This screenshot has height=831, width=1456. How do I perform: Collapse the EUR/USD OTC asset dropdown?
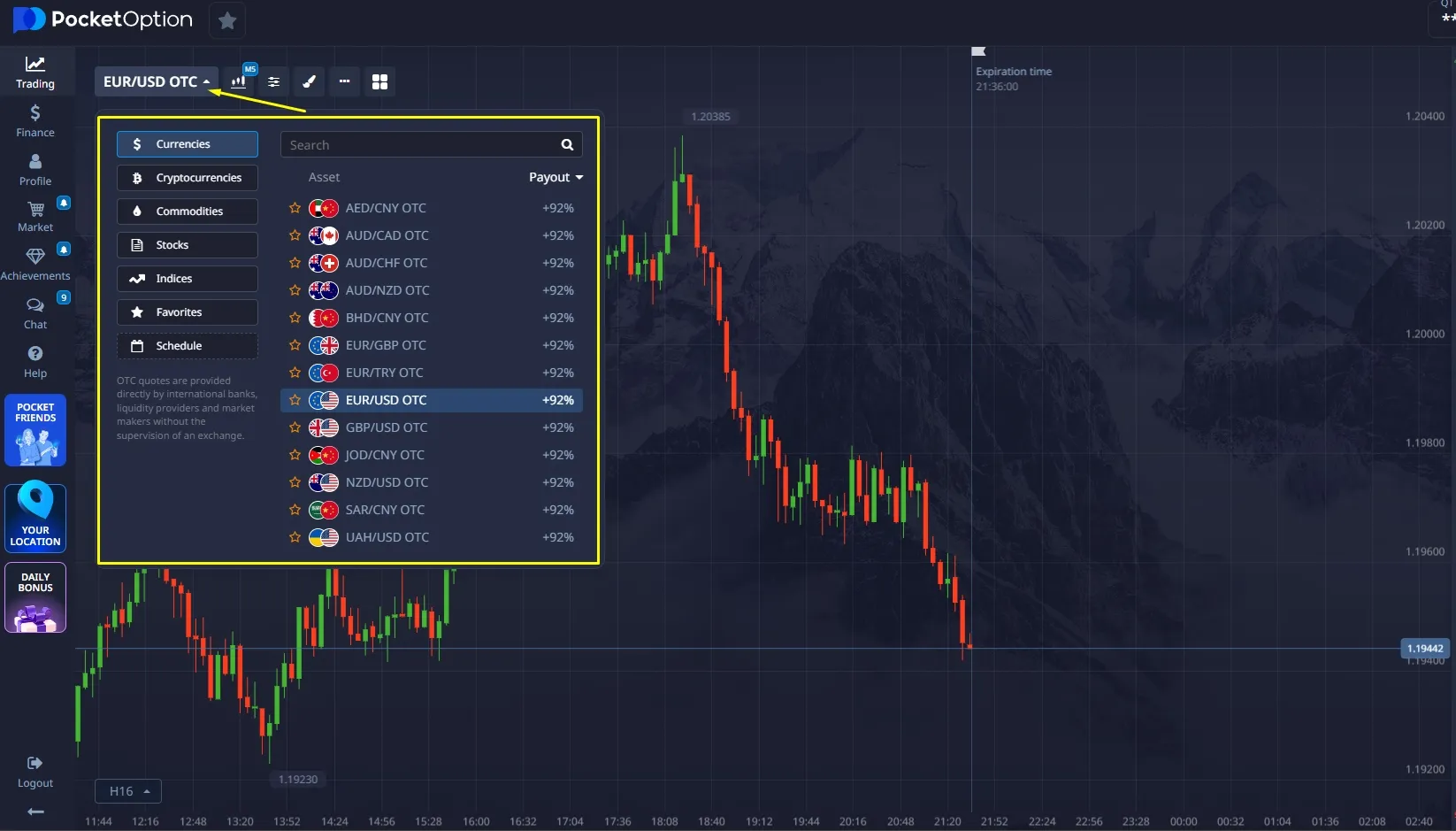click(x=157, y=81)
